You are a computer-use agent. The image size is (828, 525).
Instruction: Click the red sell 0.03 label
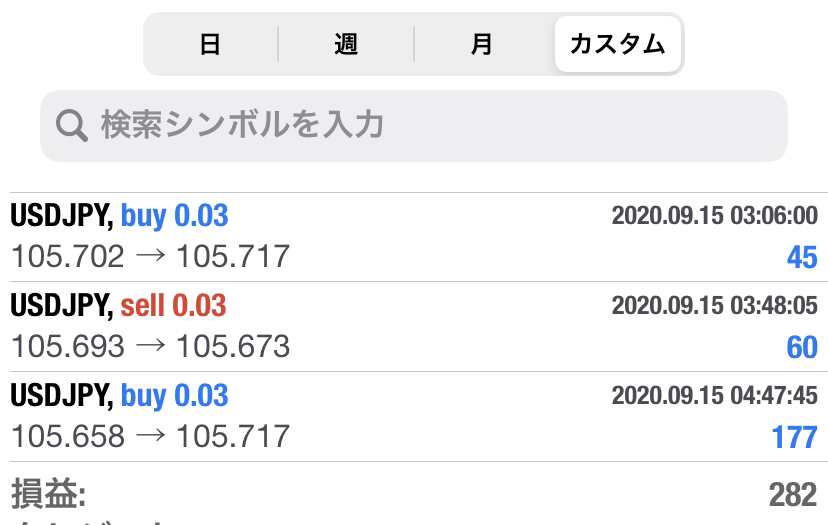pyautogui.click(x=173, y=305)
